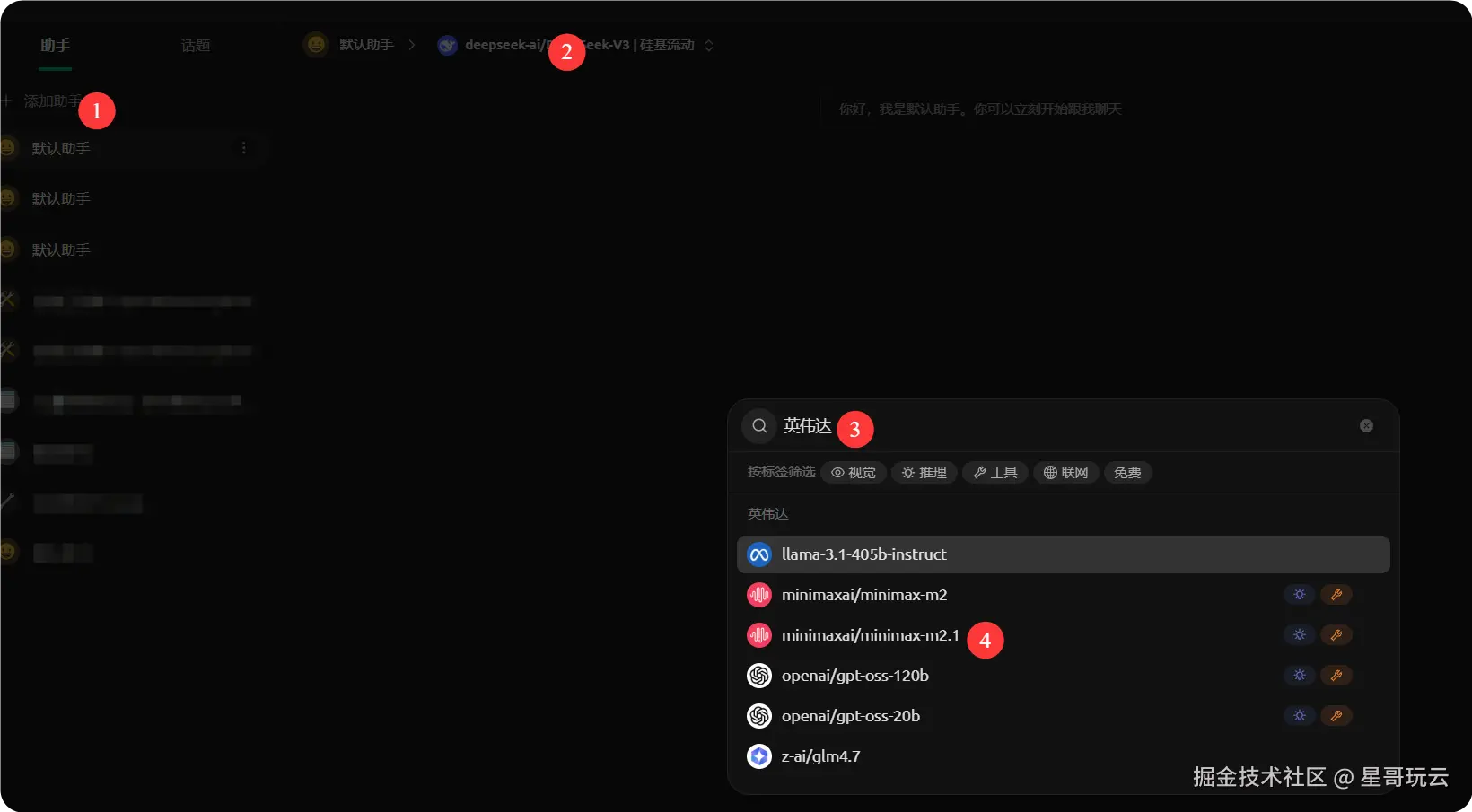1472x812 pixels.
Task: Select the openai/gpt-oss-20b model
Action: (1064, 716)
